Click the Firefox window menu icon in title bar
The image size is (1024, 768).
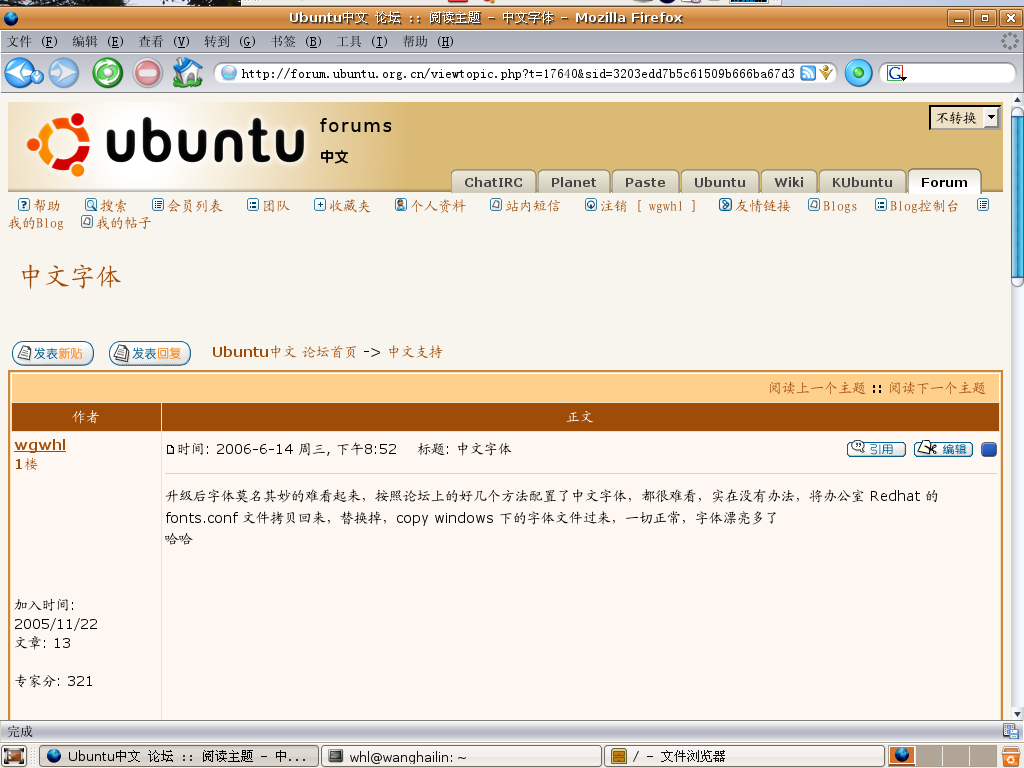point(10,18)
